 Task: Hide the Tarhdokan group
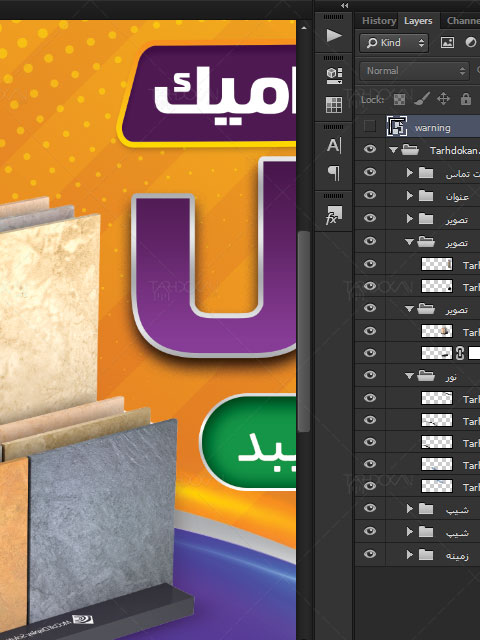[x=370, y=149]
